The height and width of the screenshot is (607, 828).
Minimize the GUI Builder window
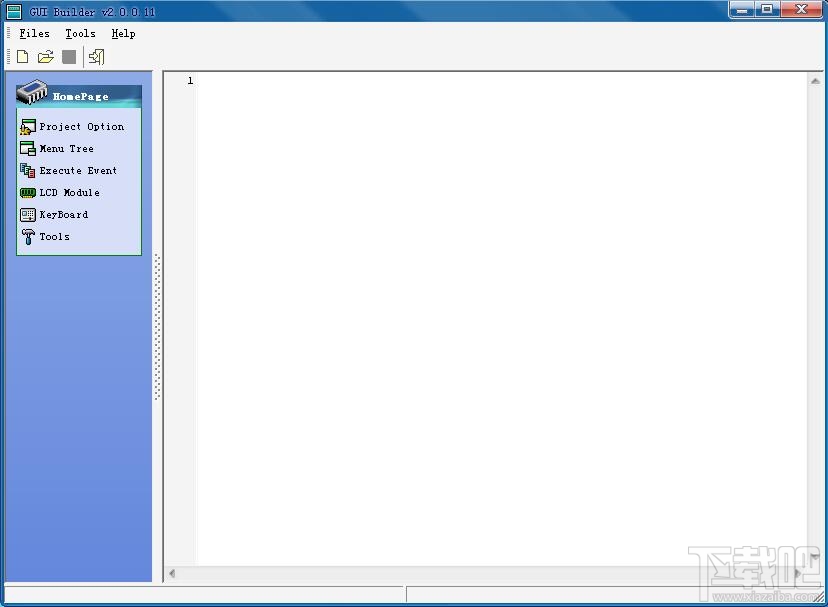point(742,10)
